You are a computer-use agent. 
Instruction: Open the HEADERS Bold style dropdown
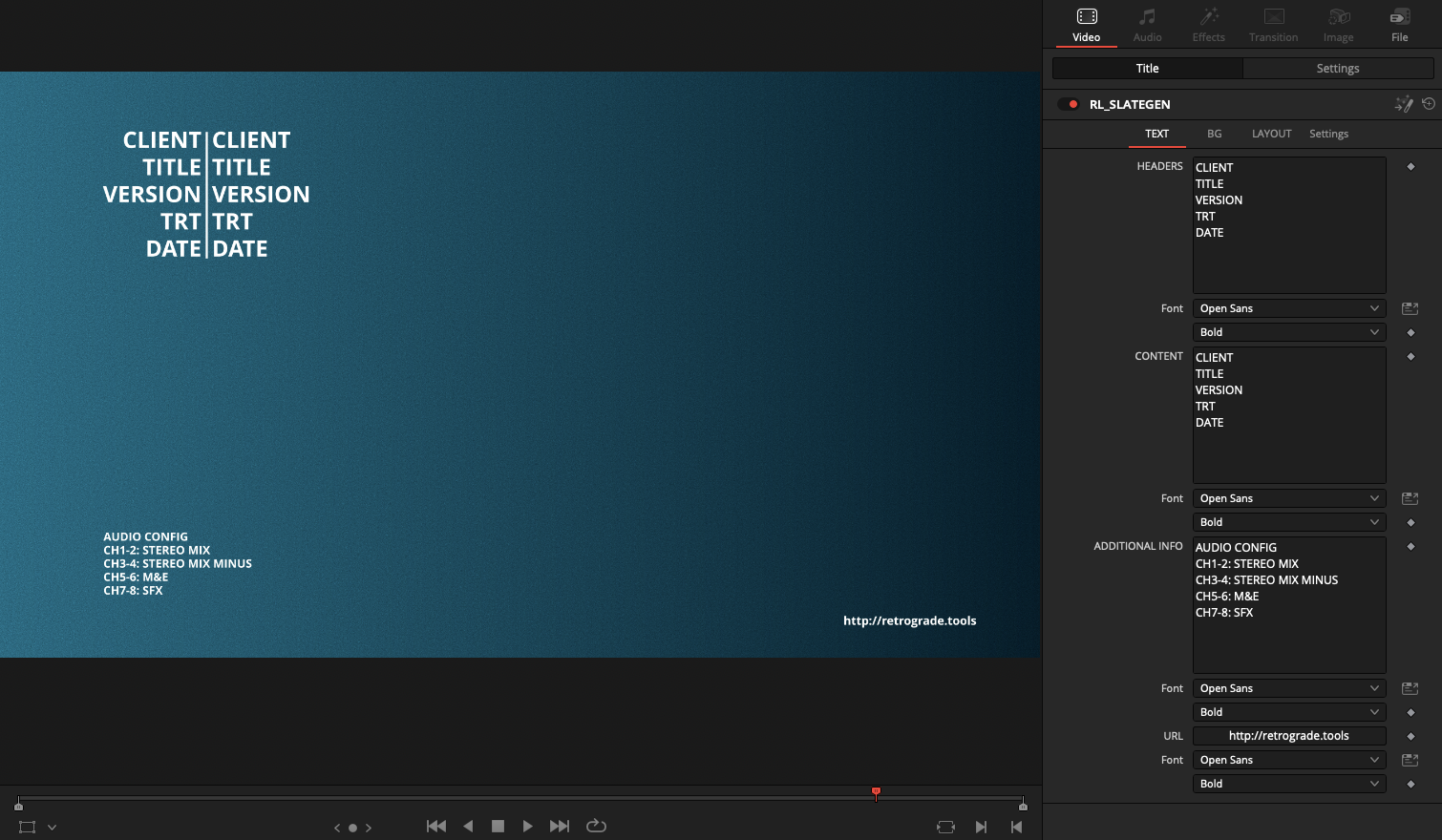1289,332
